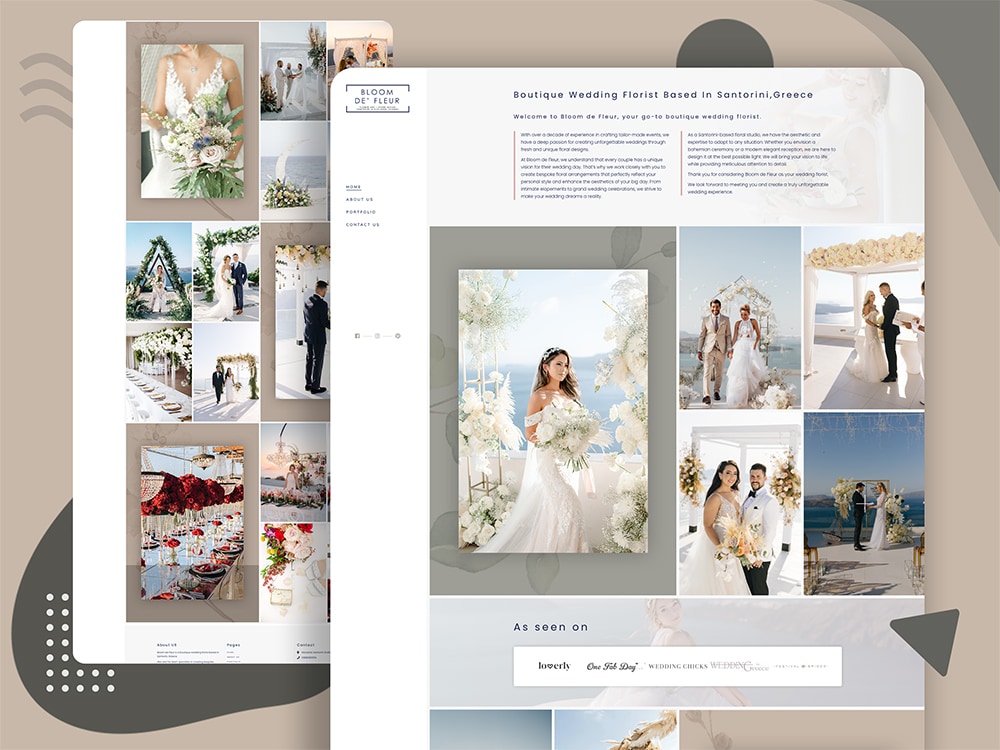Click the One Fab Day logo
The image size is (1000, 750).
(611, 666)
